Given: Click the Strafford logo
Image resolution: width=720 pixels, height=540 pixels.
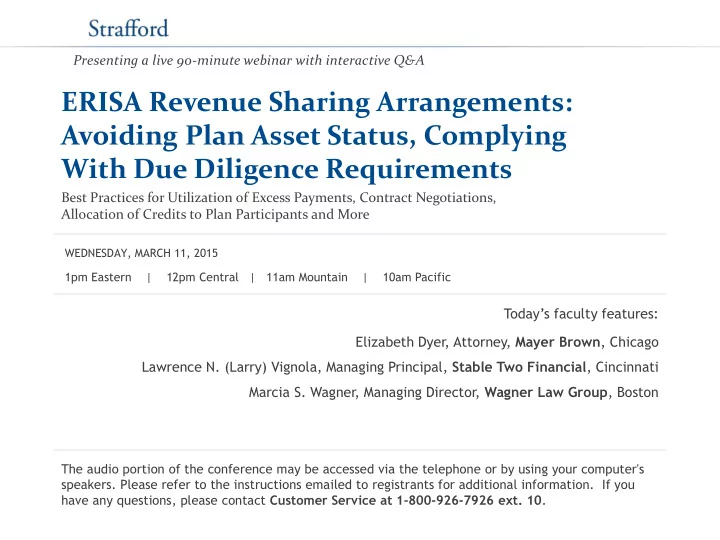Looking at the screenshot, I should click(x=128, y=28).
